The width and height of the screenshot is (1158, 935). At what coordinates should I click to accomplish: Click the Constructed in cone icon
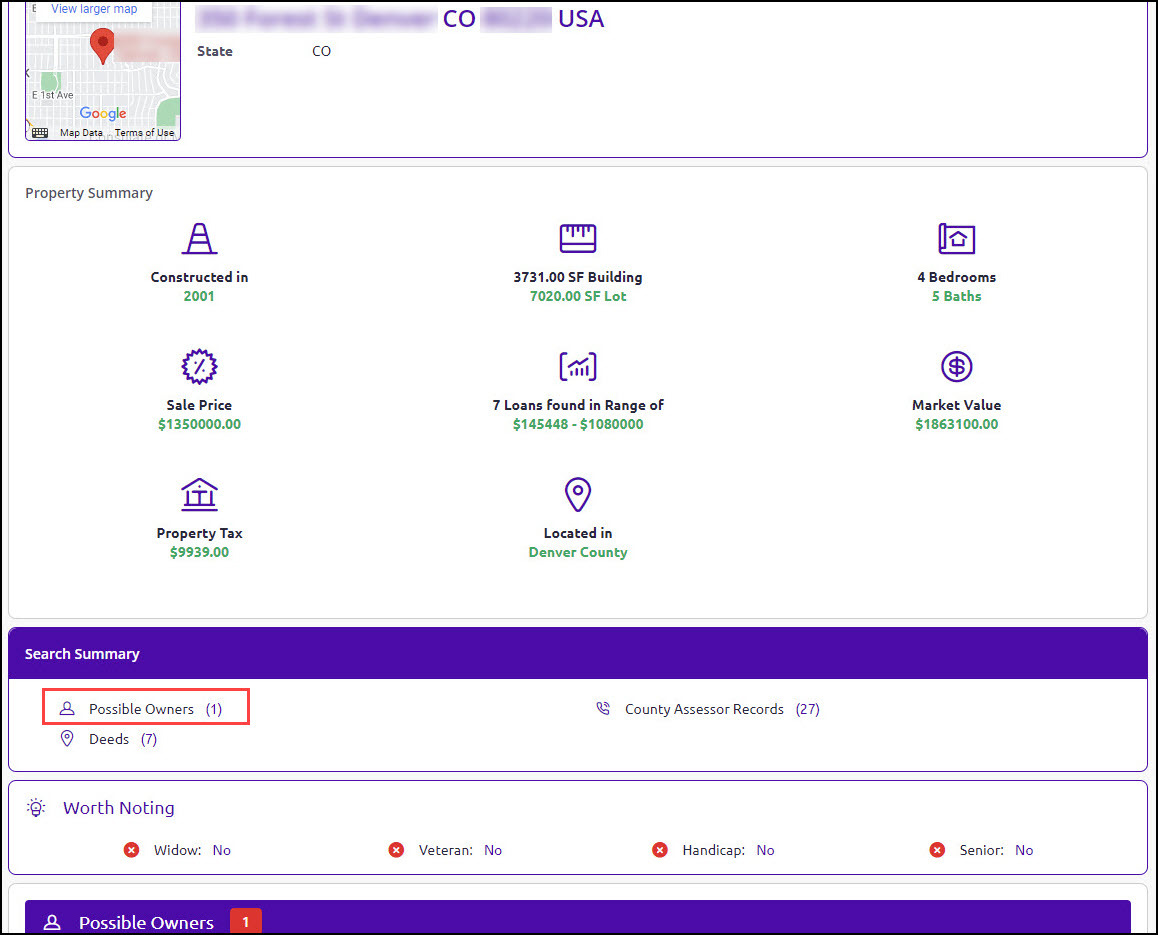click(x=199, y=239)
